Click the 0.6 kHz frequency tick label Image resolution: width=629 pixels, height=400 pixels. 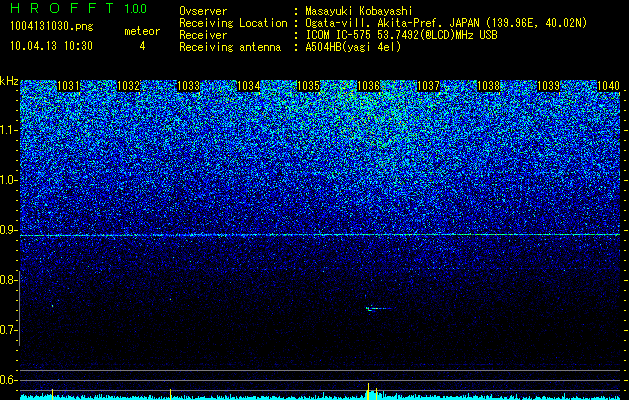click(x=7, y=380)
